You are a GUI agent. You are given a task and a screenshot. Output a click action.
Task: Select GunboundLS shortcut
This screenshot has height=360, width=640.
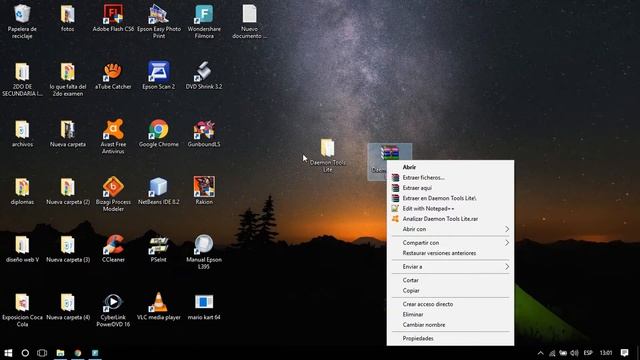click(204, 133)
